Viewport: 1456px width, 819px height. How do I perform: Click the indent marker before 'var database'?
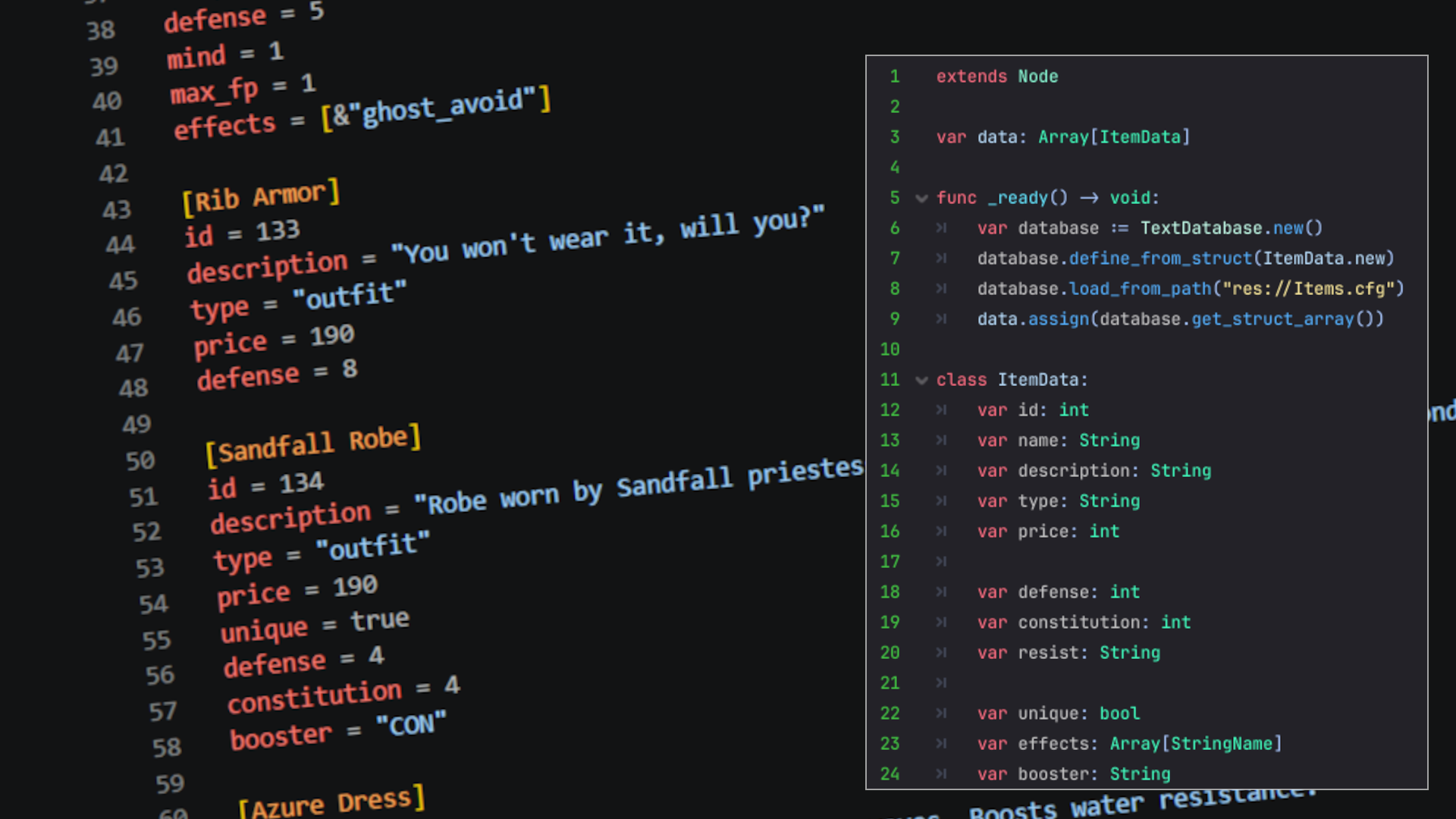tap(941, 228)
